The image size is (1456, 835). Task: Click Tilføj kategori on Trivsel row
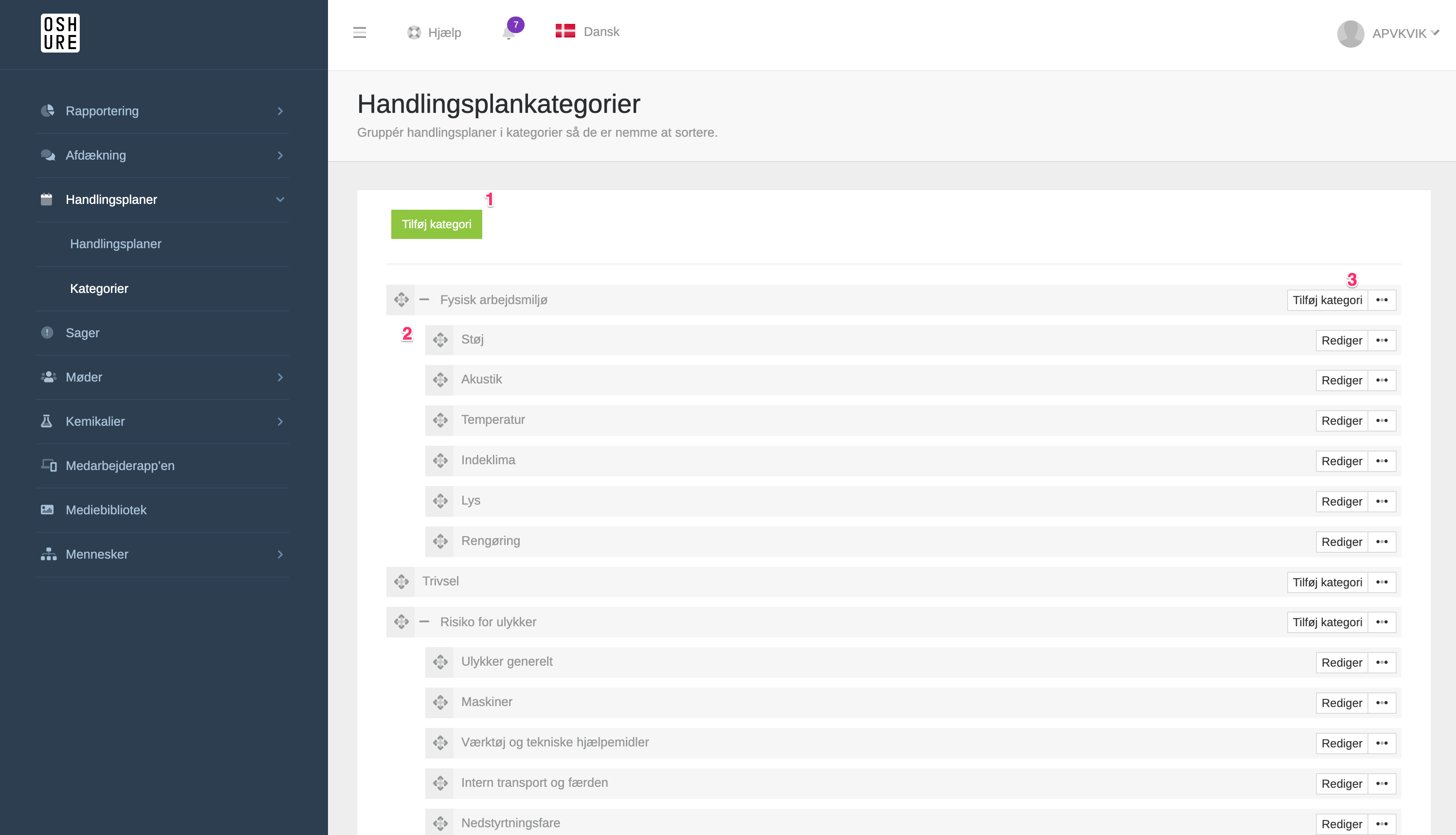(1327, 582)
